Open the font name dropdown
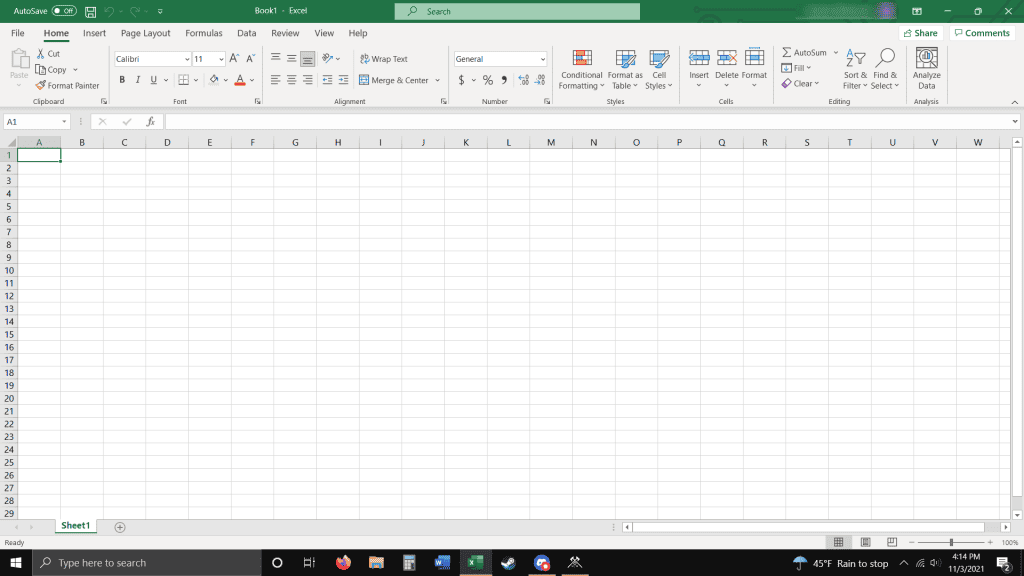 tap(186, 58)
